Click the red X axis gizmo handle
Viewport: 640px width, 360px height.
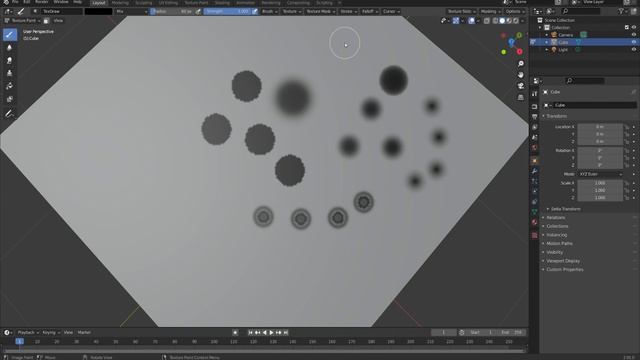tap(520, 52)
